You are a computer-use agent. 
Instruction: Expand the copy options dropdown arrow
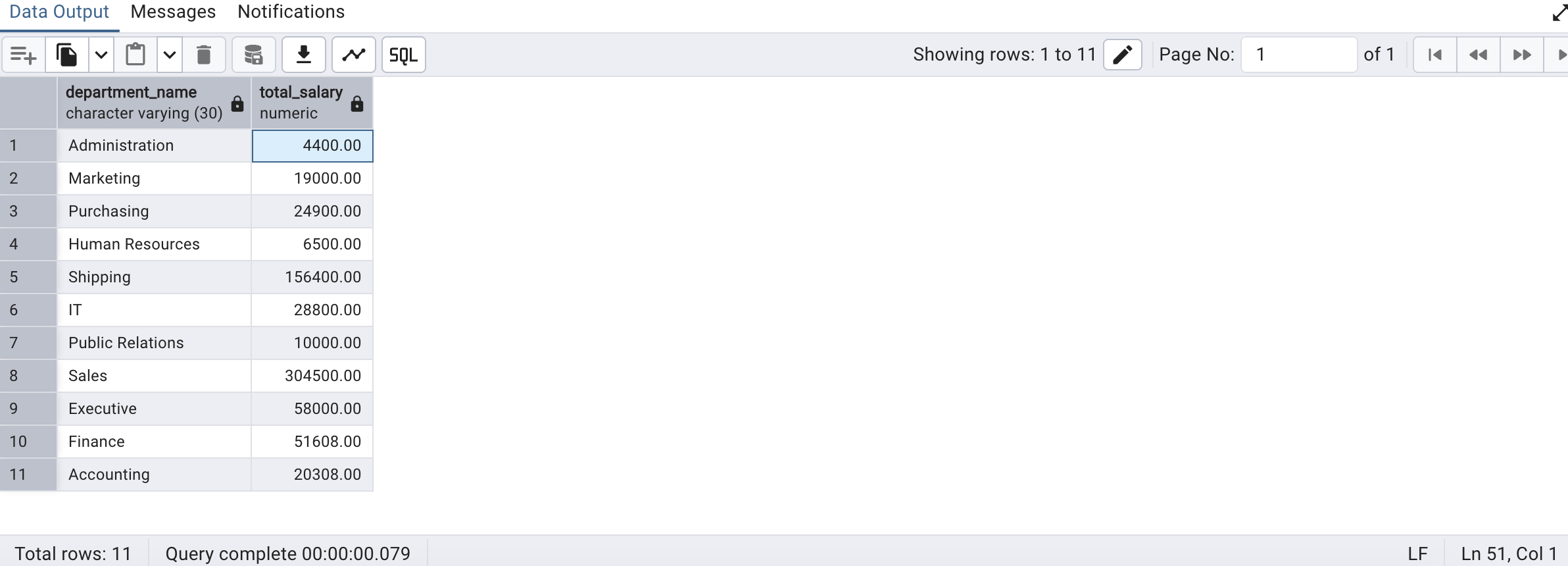tap(101, 55)
